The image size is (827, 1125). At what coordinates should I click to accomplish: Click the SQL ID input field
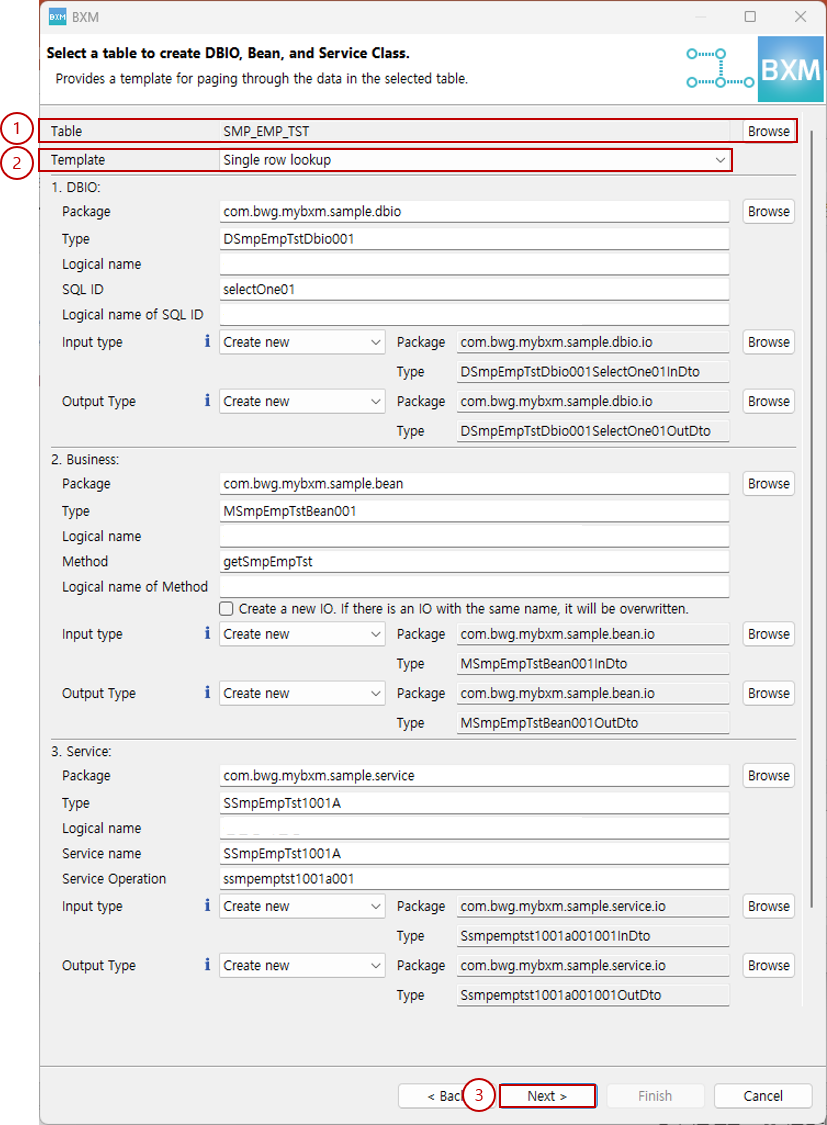click(474, 288)
